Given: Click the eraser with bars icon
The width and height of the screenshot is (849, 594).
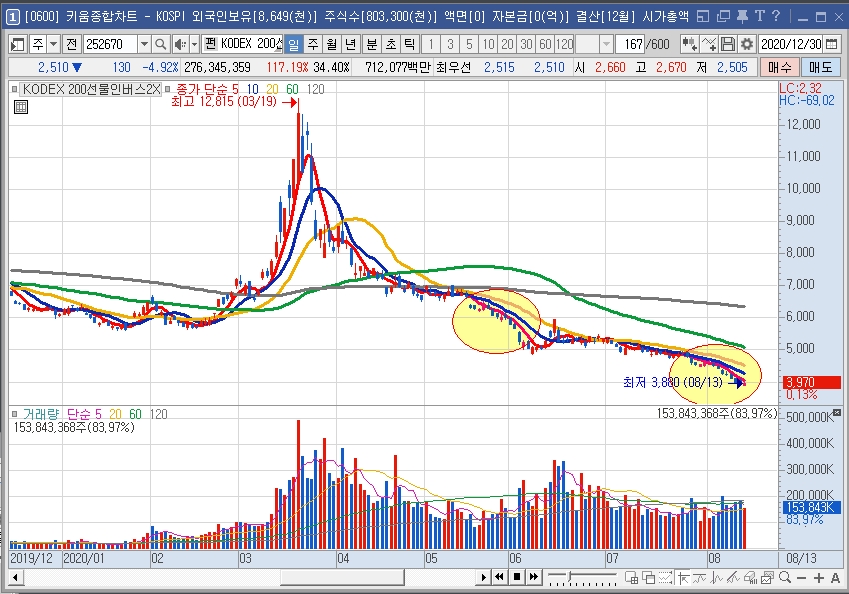Looking at the screenshot, I should [x=750, y=578].
